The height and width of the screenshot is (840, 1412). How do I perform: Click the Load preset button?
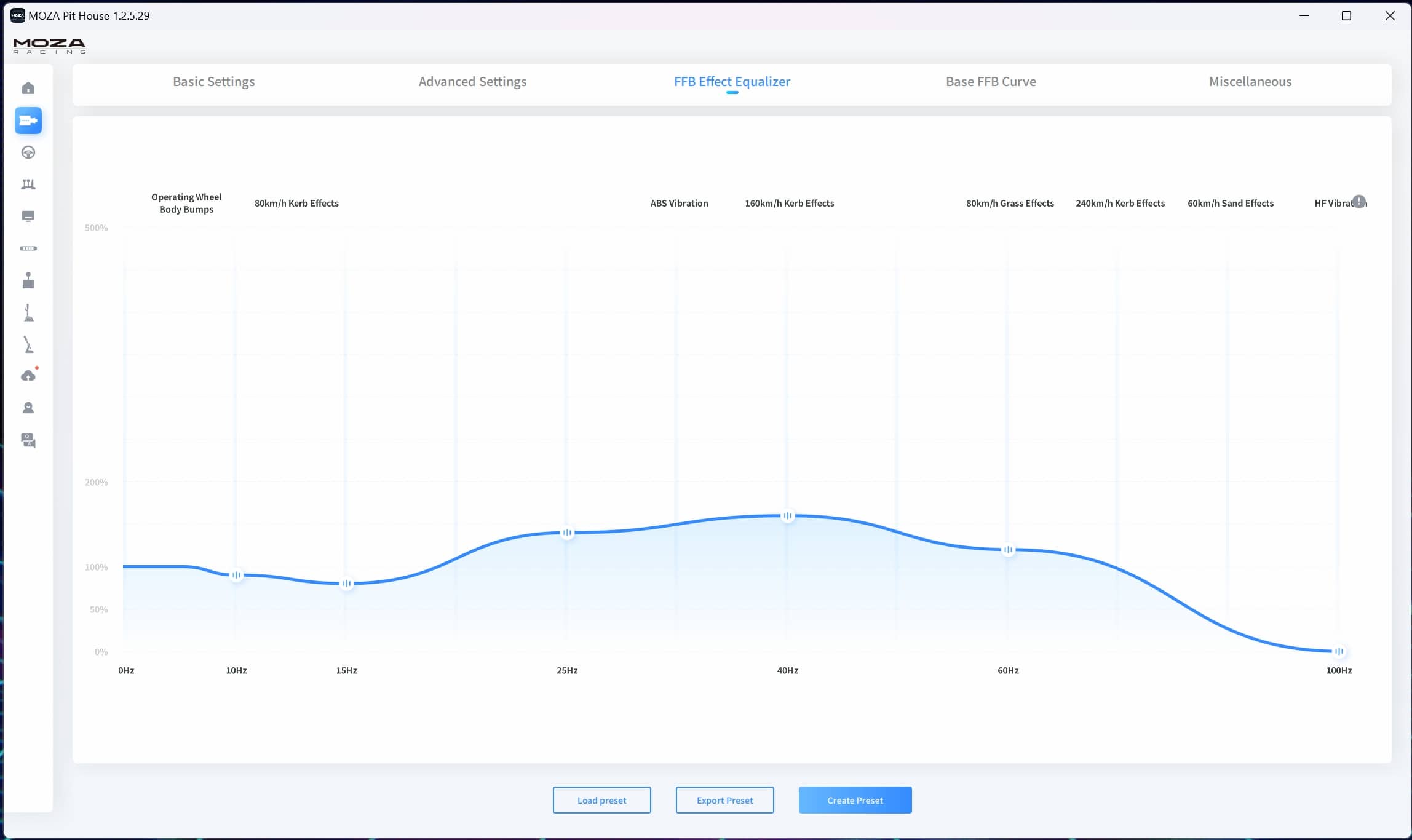pos(601,800)
